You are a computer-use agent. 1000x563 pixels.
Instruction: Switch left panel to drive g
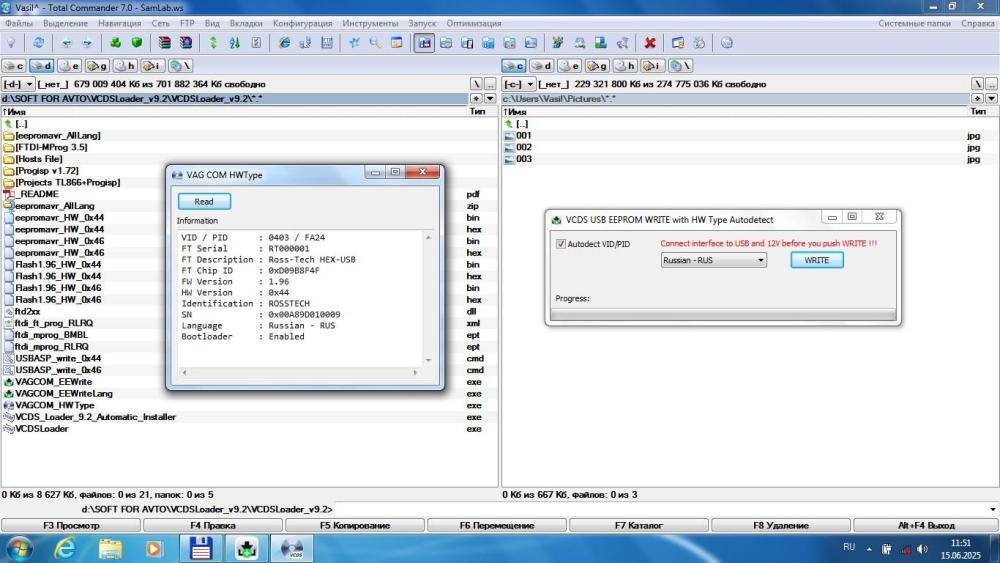pyautogui.click(x=97, y=66)
